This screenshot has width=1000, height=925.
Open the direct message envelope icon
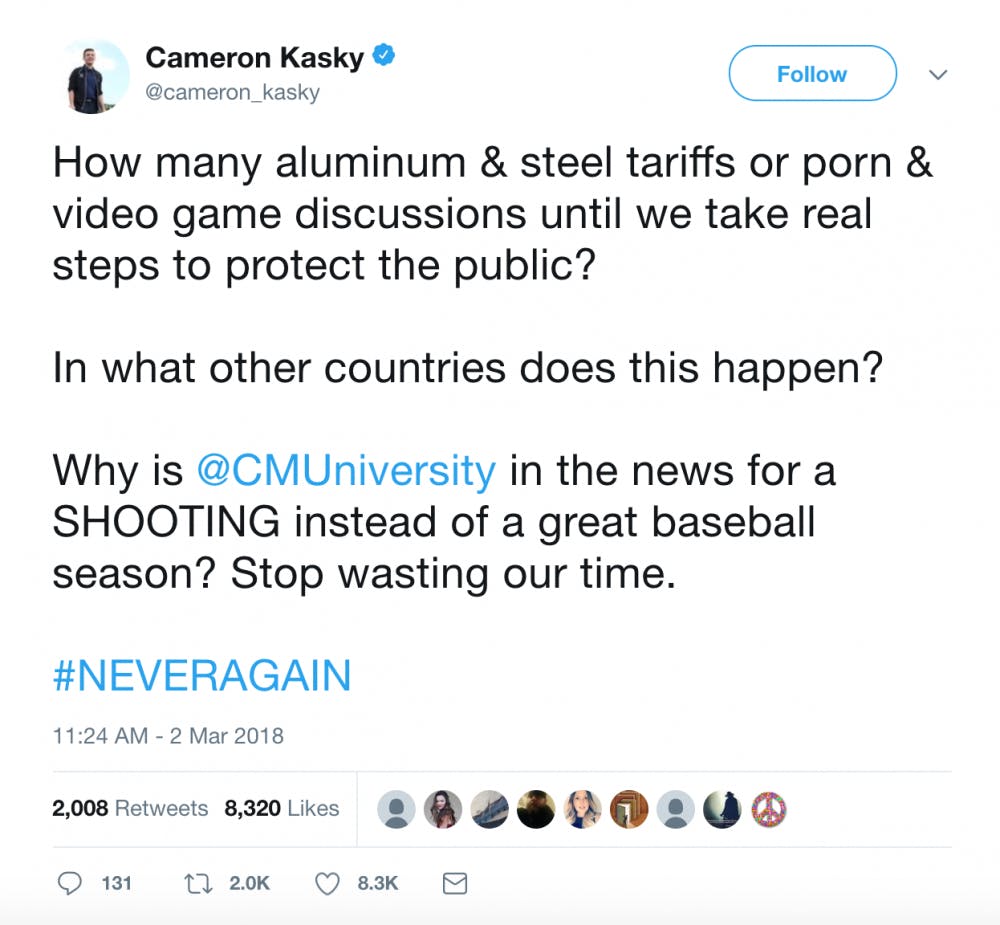(x=455, y=883)
